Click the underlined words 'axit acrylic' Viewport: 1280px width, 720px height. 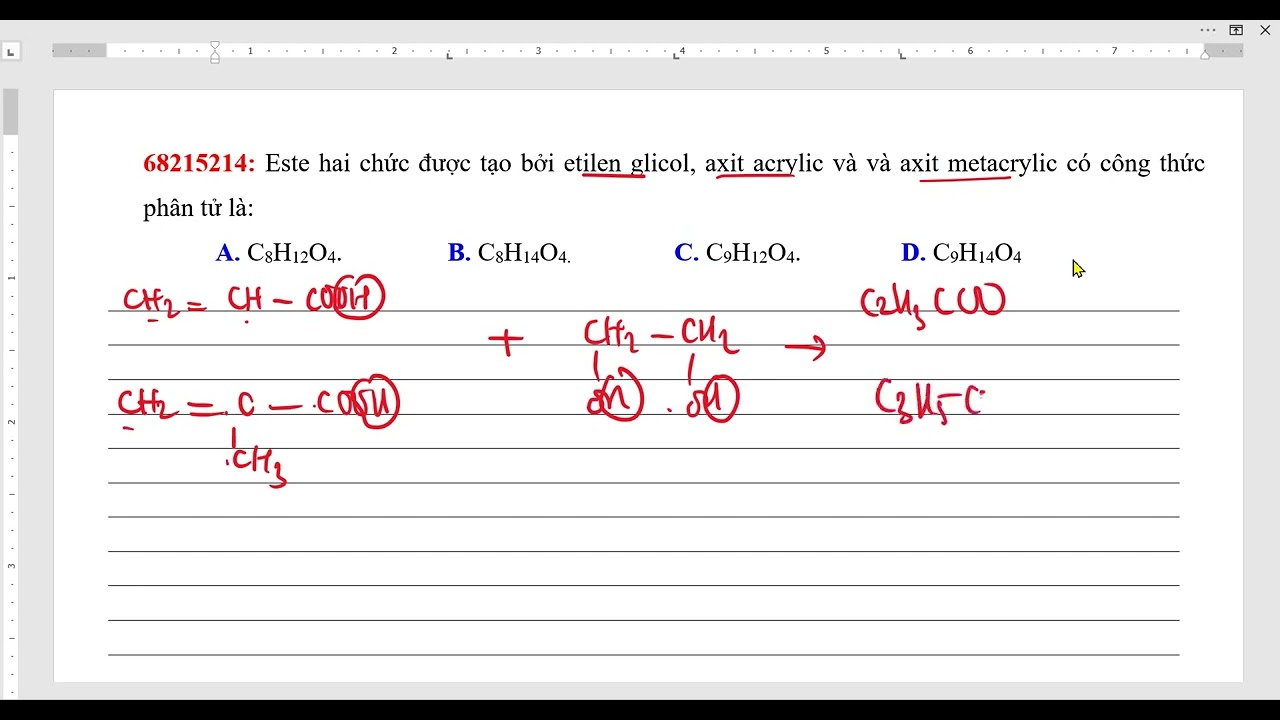click(x=764, y=163)
